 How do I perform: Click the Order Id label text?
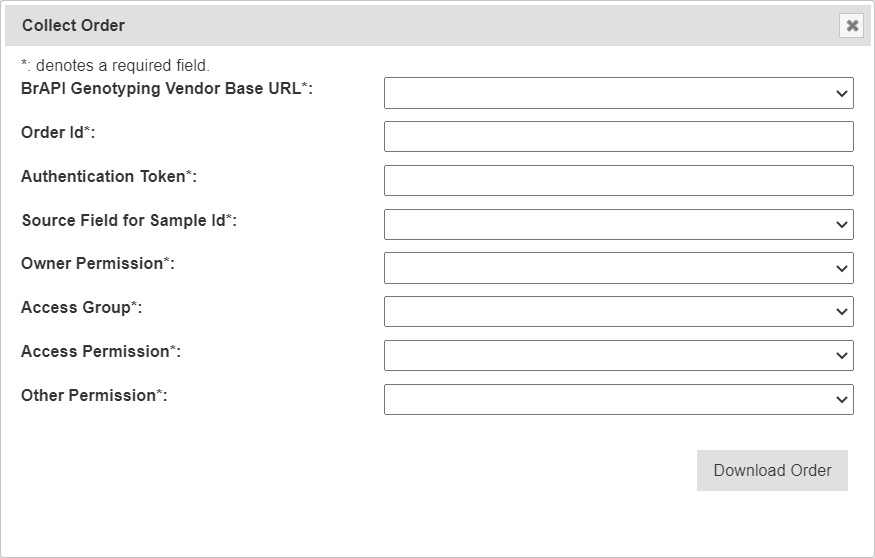pyautogui.click(x=58, y=133)
